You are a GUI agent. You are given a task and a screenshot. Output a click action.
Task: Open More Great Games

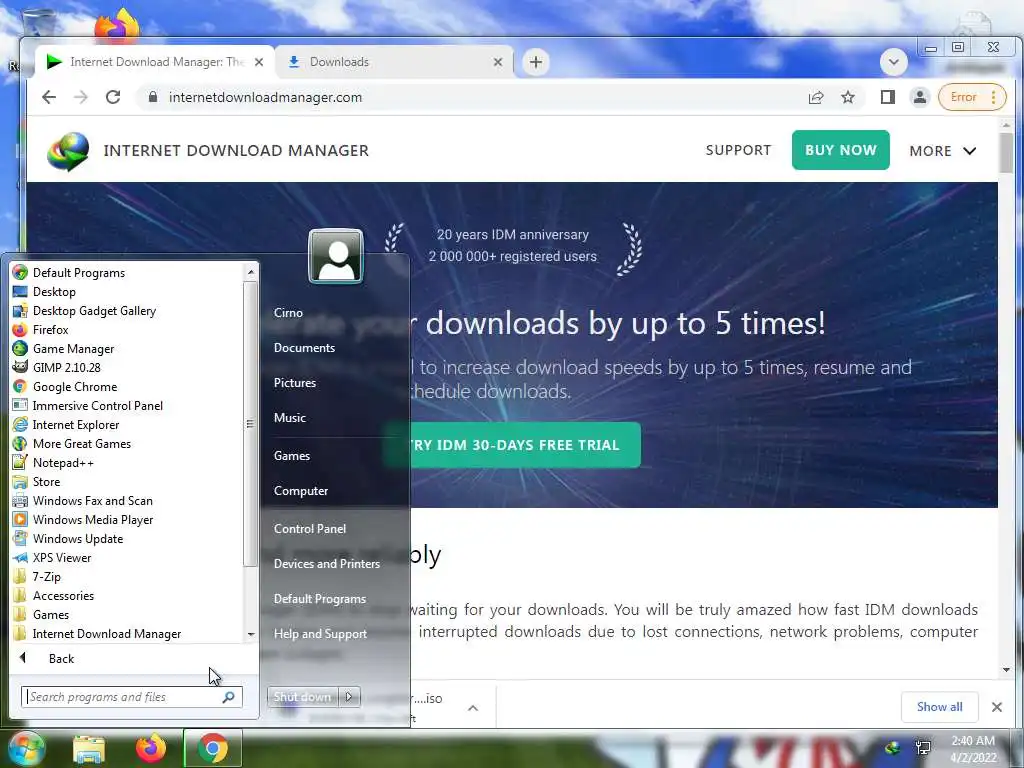pos(82,443)
